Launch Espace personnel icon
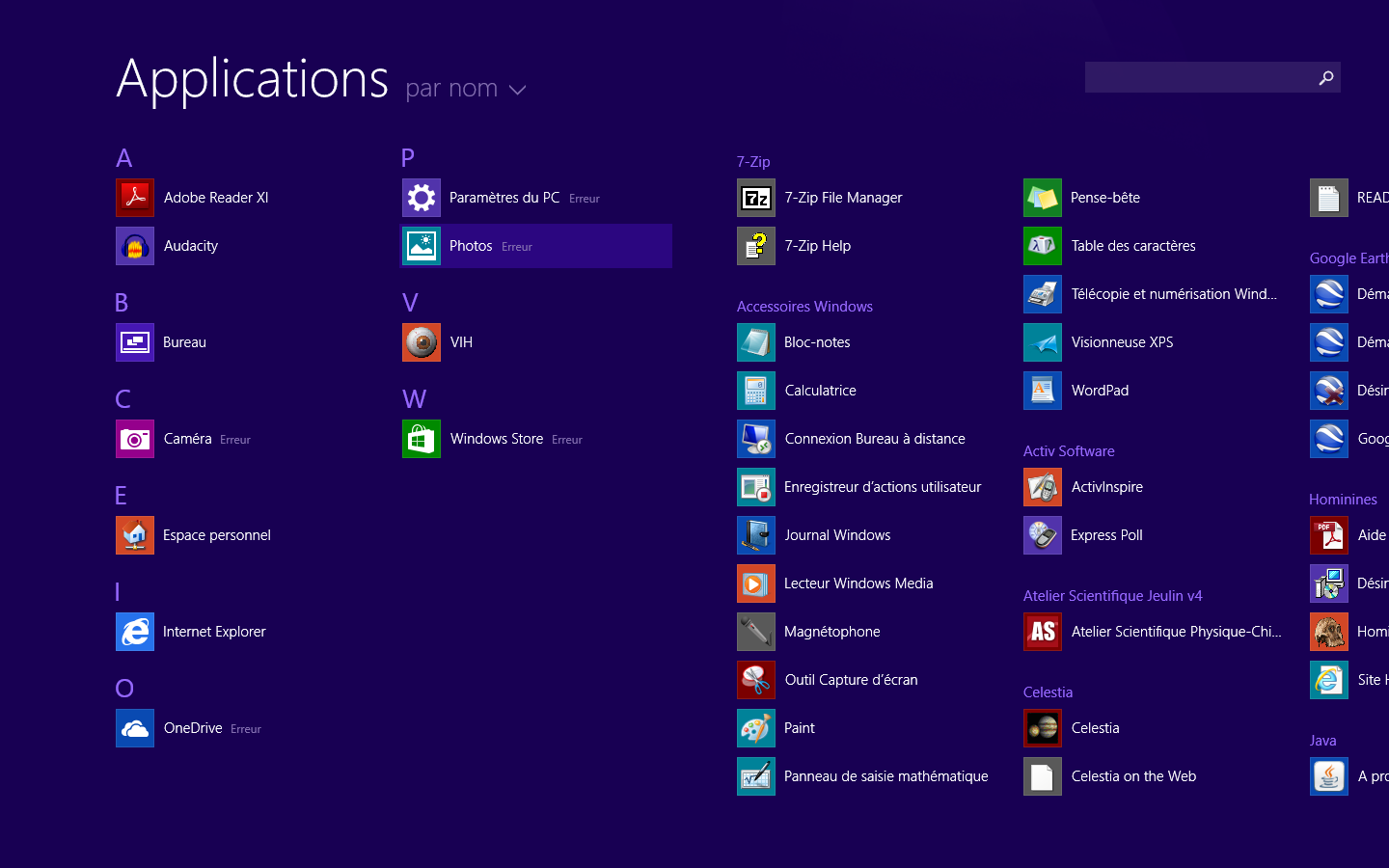1389x868 pixels. tap(135, 535)
